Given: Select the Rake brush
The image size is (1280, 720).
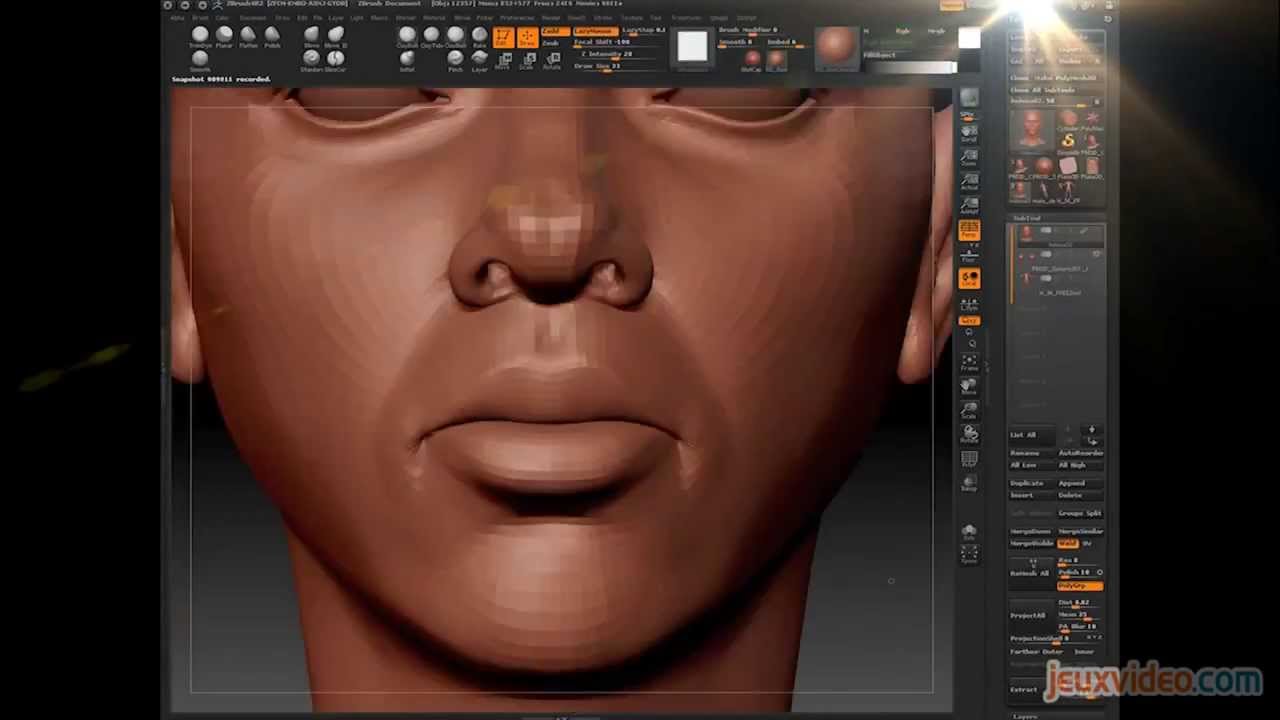Looking at the screenshot, I should coord(479,37).
